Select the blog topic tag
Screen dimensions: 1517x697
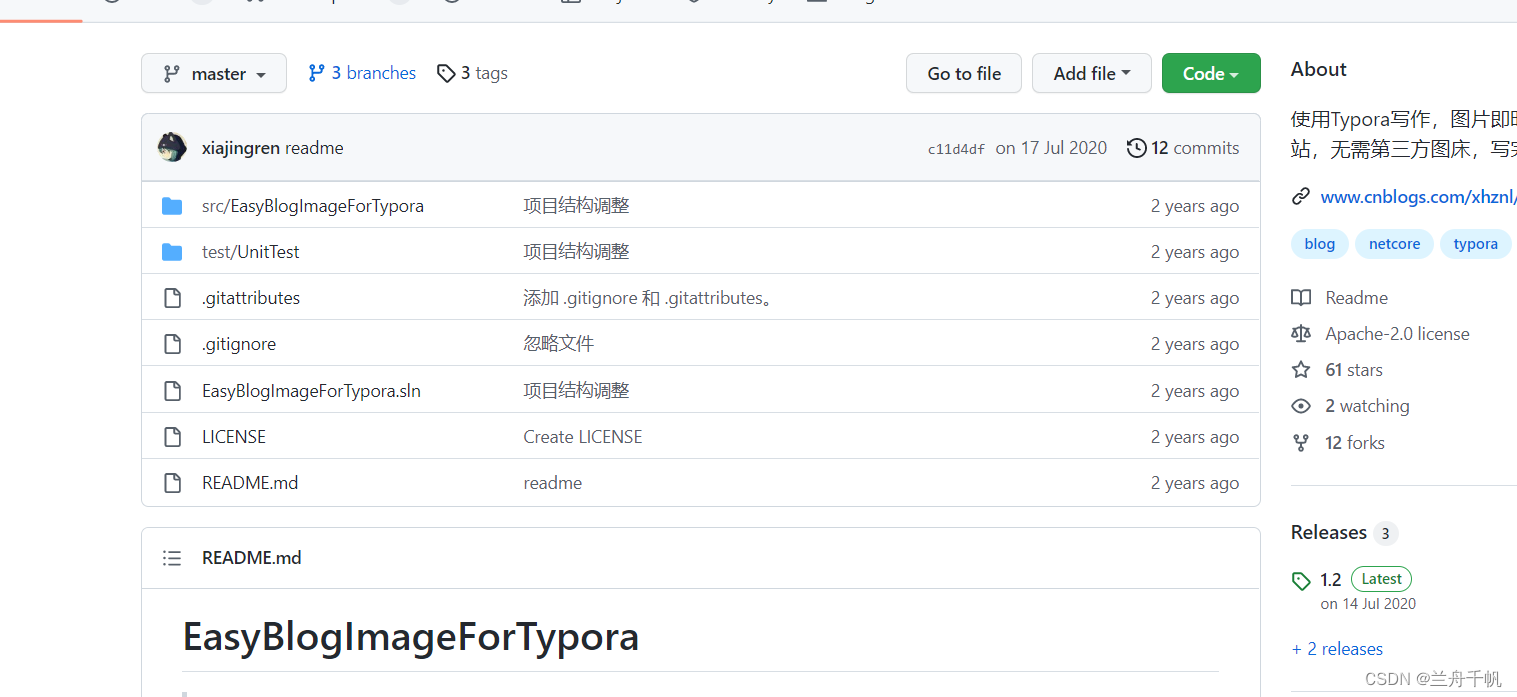1320,244
